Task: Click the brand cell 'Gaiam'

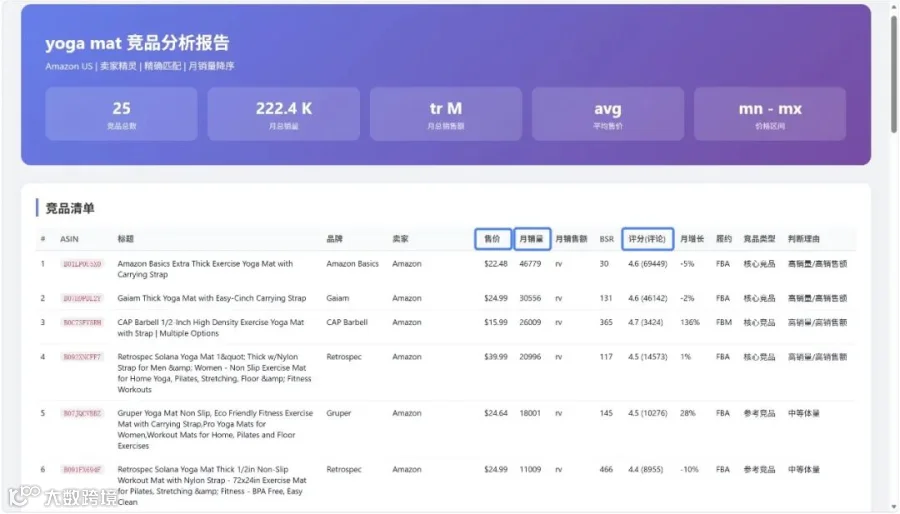Action: tap(338, 298)
